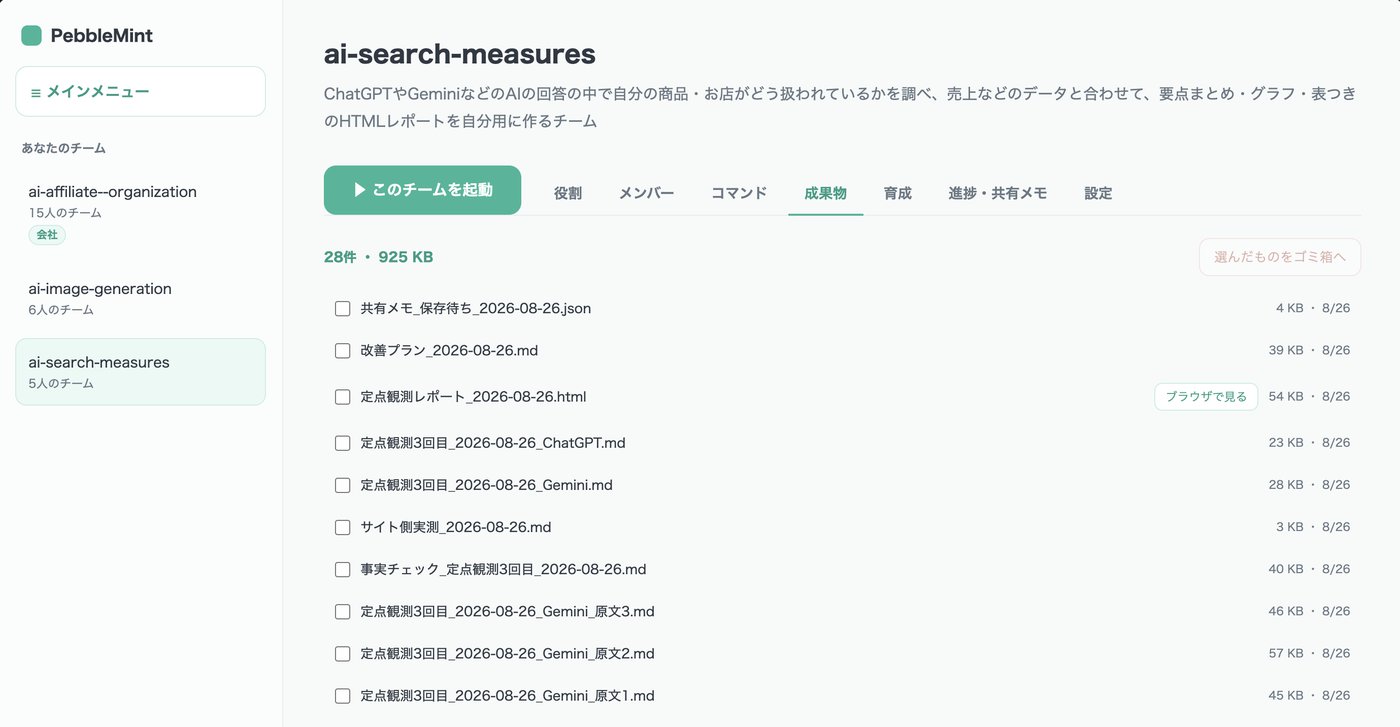
Task: Launch team with このチームを起動 button
Action: point(422,190)
